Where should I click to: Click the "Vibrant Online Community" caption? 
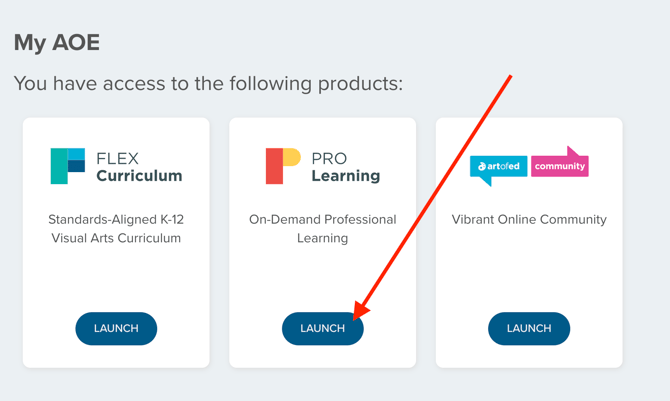pyautogui.click(x=529, y=219)
